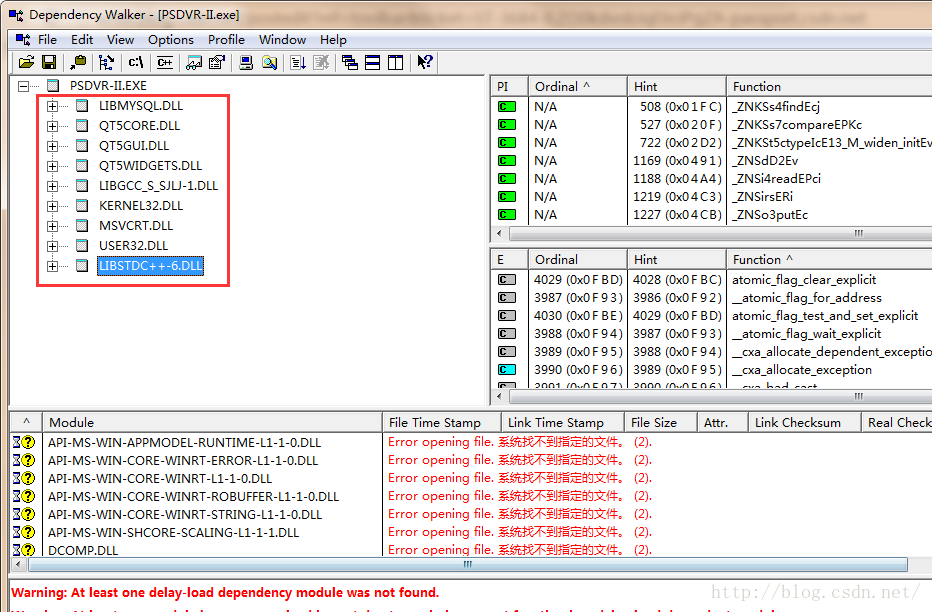Expand the KERNEL32.DLL tree node

pos(53,206)
